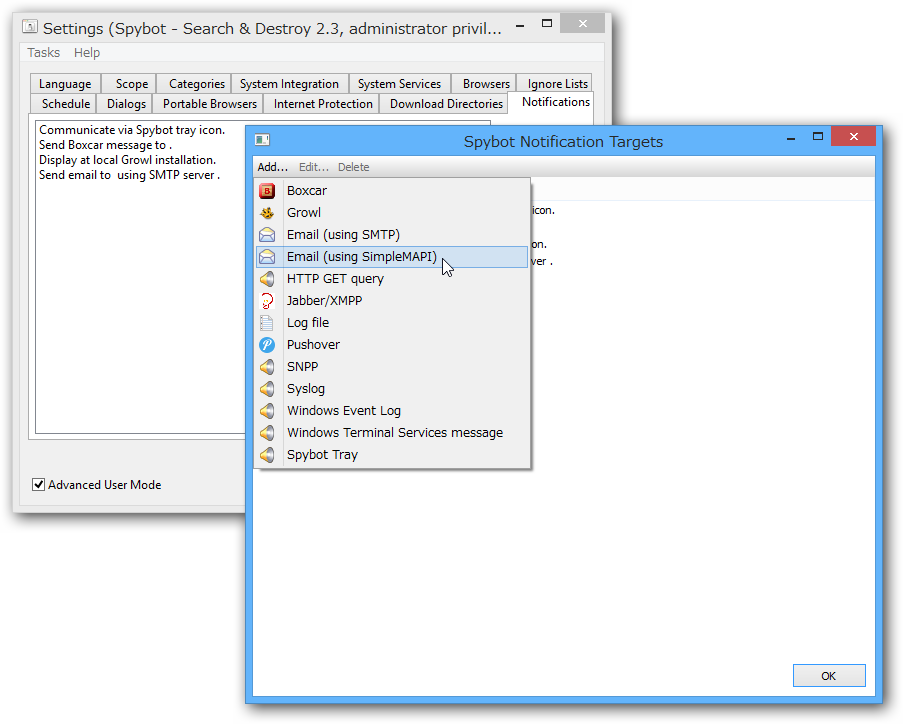The height and width of the screenshot is (724, 903).
Task: Click the Spybot Tray megaphone icon
Action: pos(267,455)
